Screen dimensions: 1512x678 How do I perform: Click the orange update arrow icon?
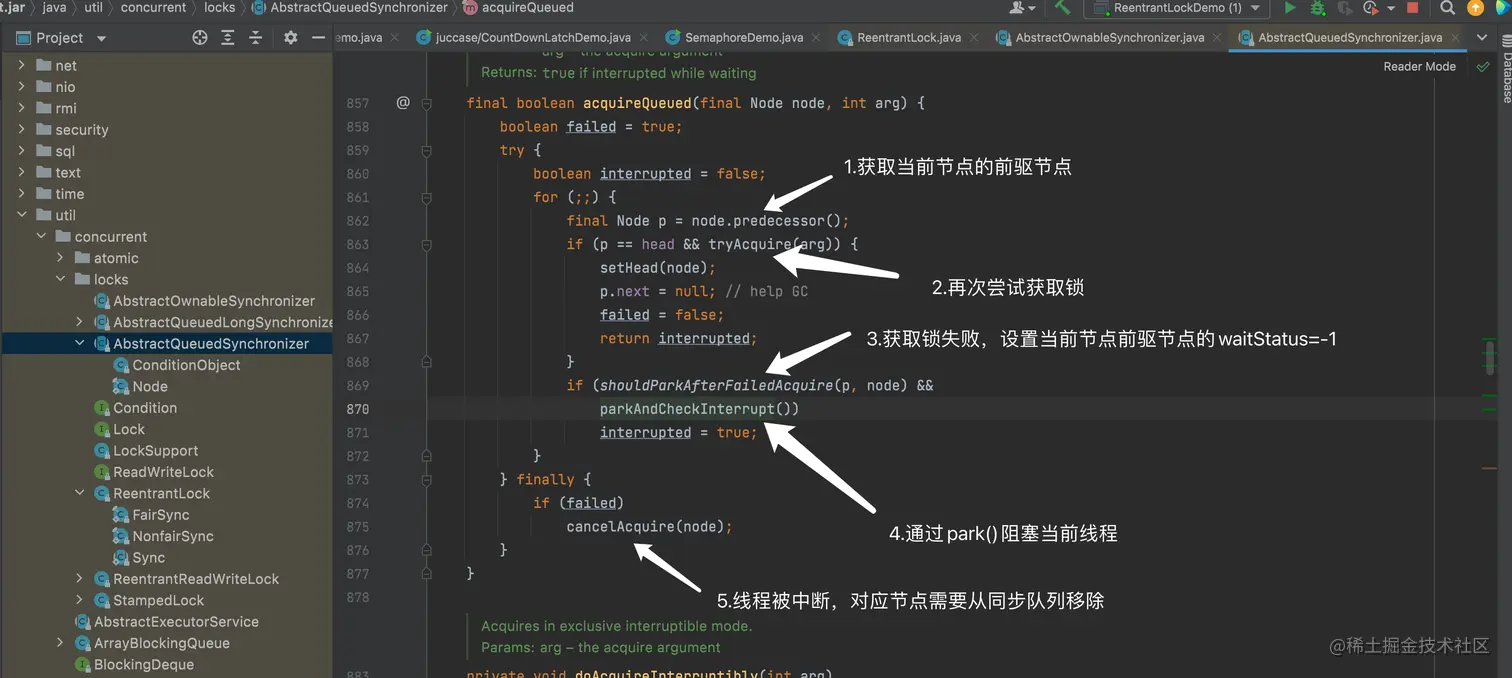click(1475, 8)
